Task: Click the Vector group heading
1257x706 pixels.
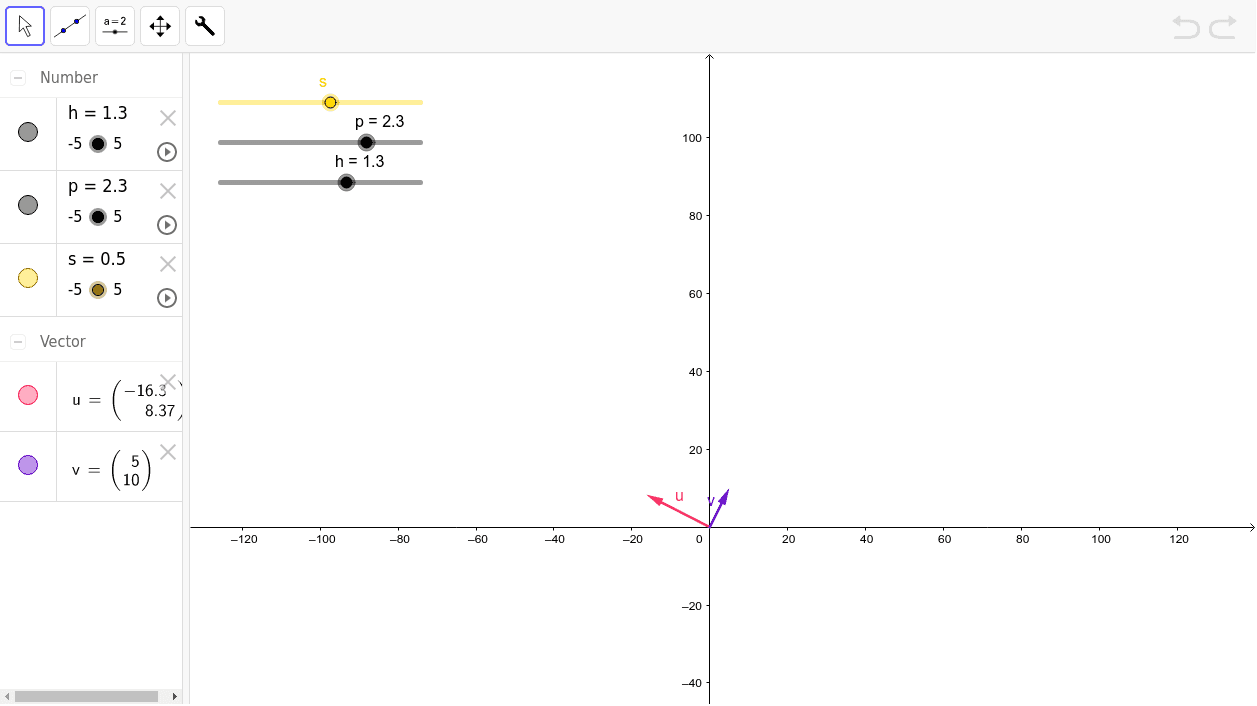Action: tap(63, 341)
